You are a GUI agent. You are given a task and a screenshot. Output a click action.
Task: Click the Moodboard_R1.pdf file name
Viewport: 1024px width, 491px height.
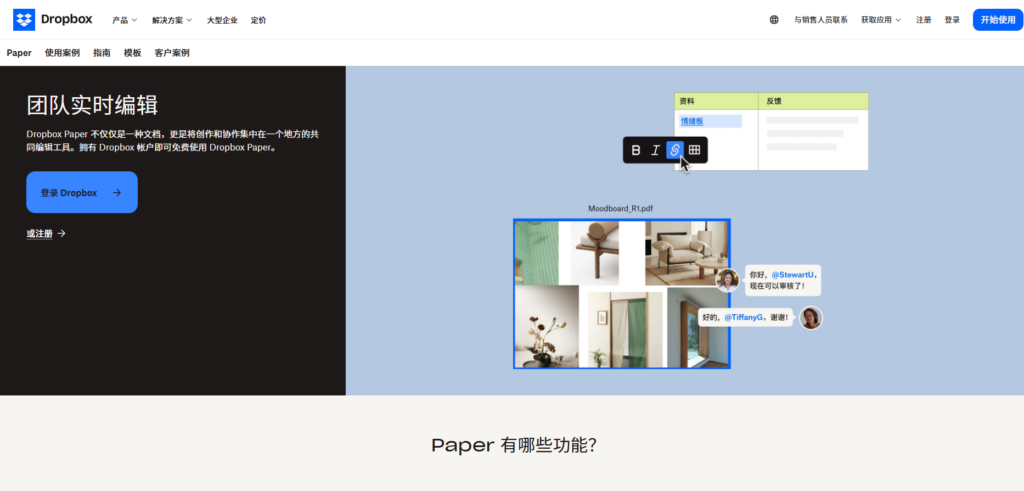coord(620,209)
